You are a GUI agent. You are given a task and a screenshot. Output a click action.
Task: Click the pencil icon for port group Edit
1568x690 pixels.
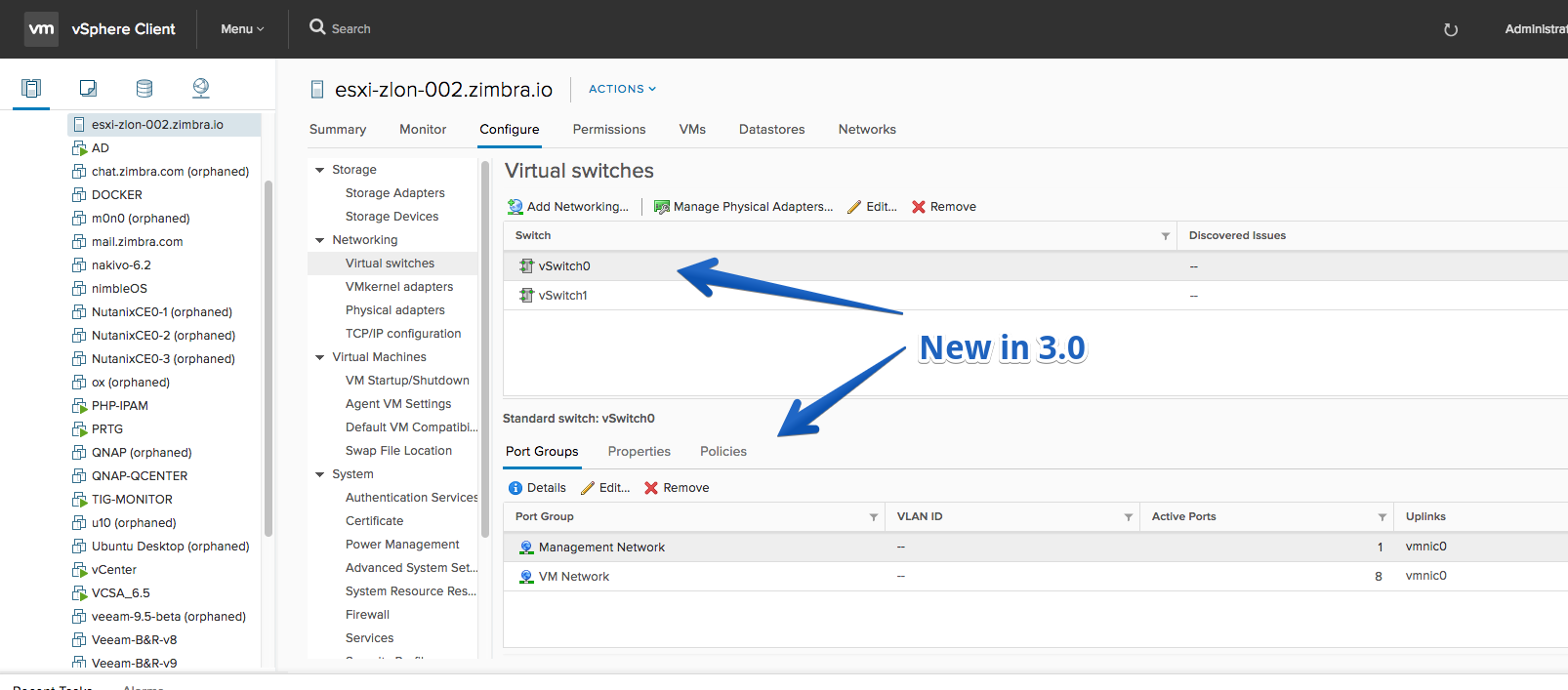point(588,488)
